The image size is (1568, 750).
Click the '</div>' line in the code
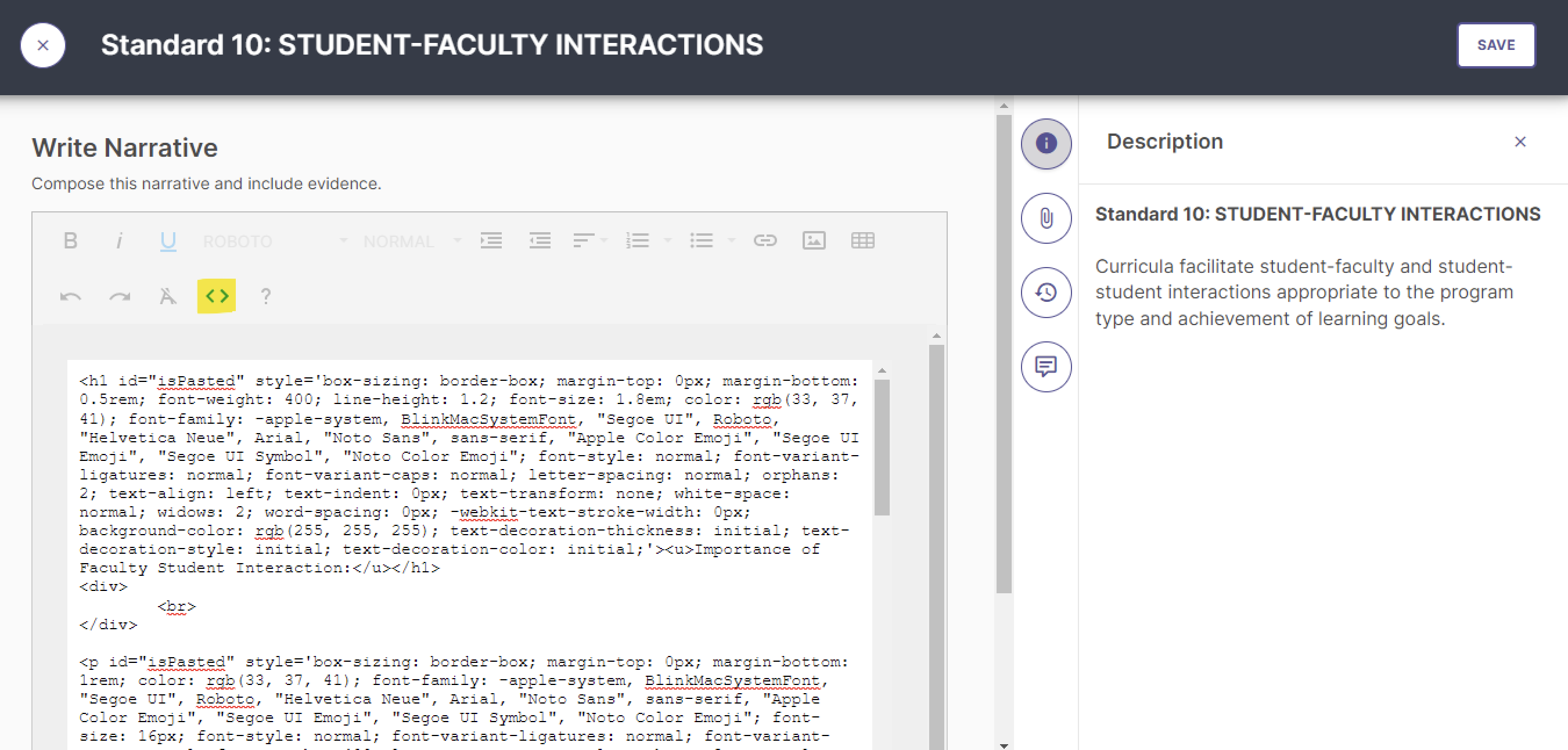(109, 625)
